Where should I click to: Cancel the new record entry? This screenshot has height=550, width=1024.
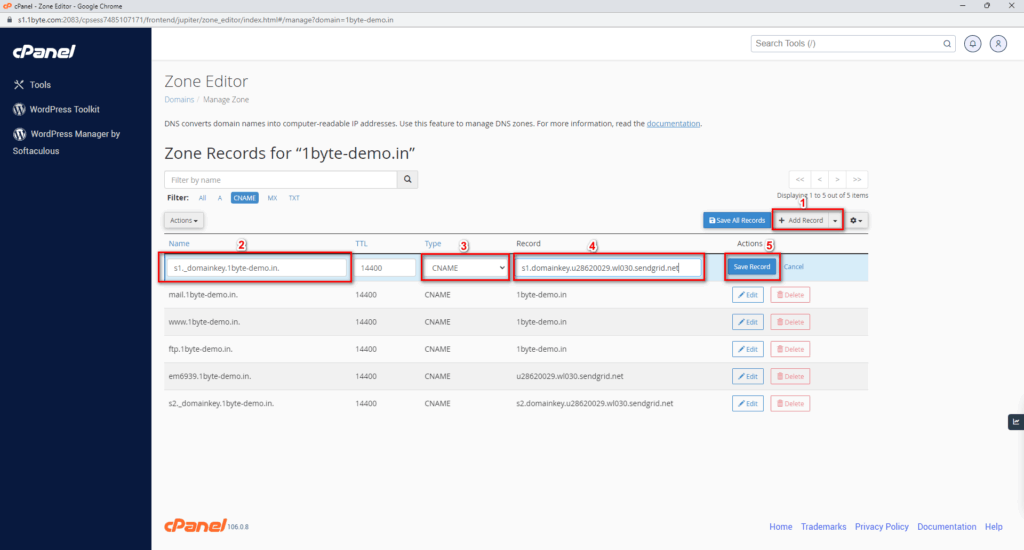coord(793,267)
